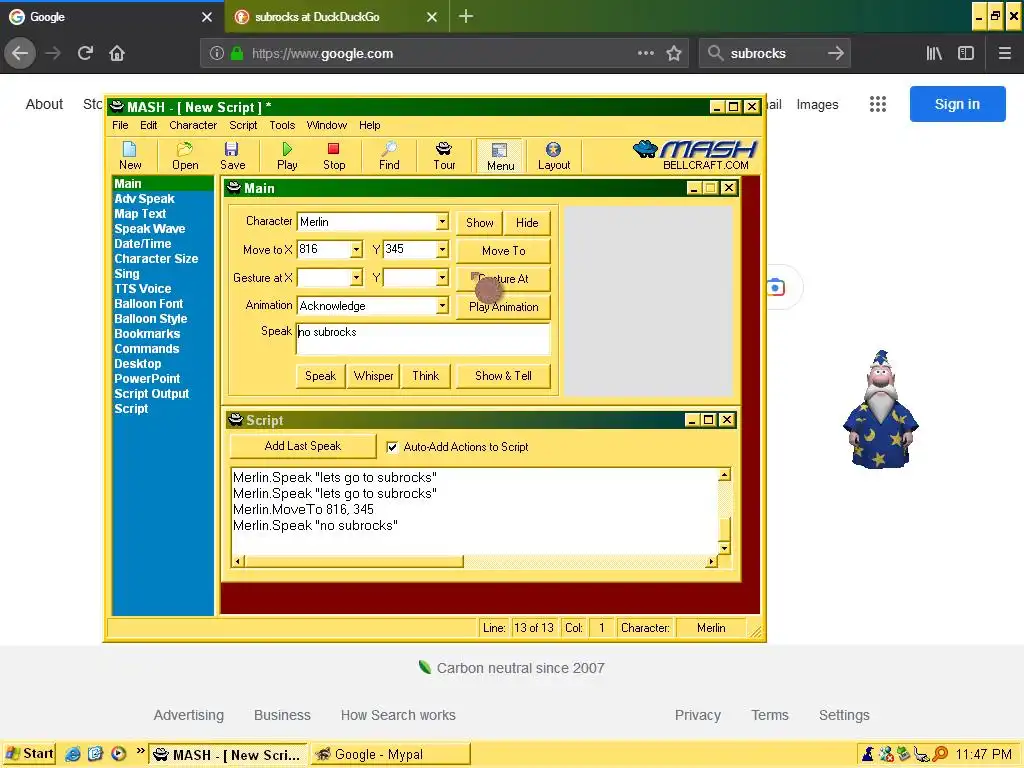Toggle Auto-Add Actions to Script checkbox

392,447
